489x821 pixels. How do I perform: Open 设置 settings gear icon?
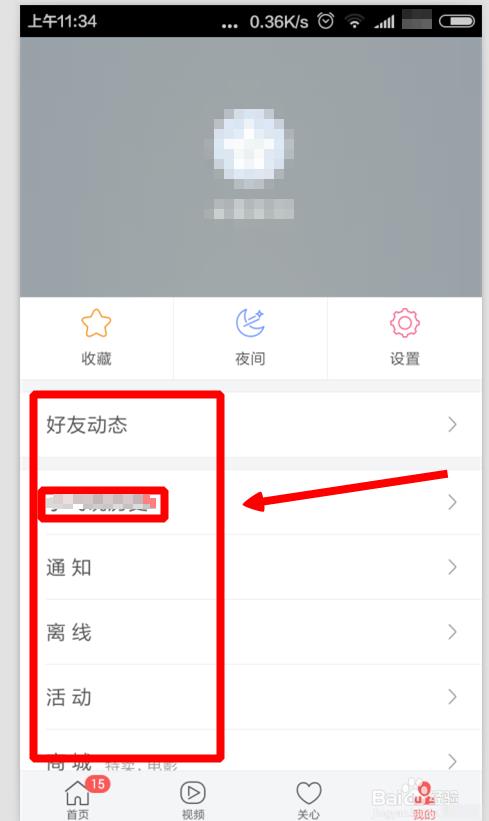pyautogui.click(x=404, y=323)
